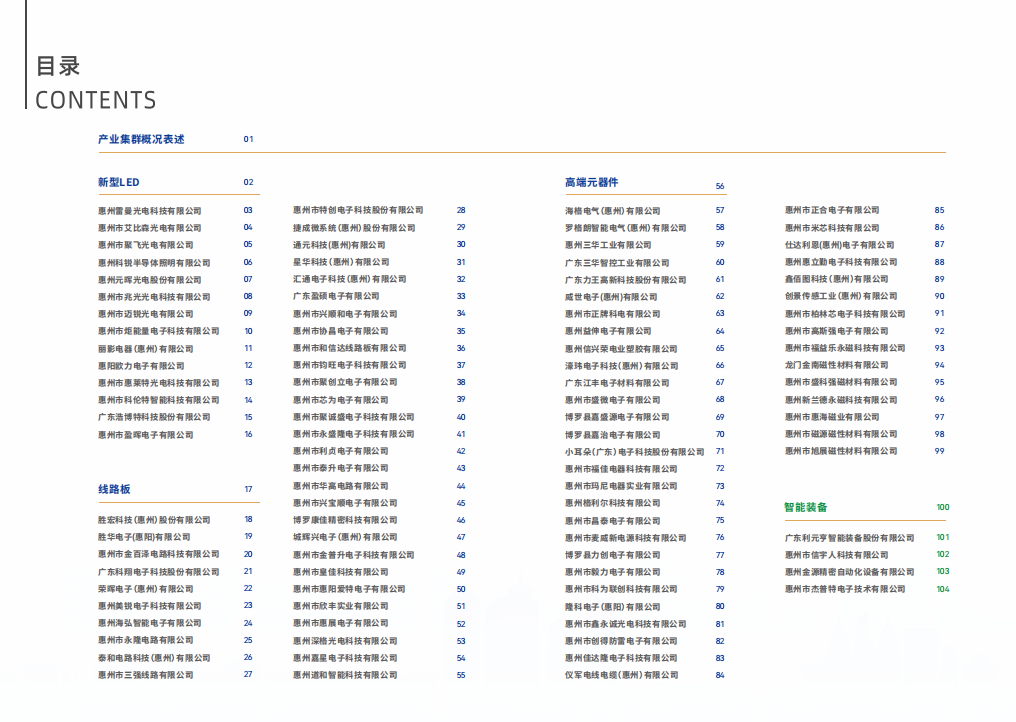This screenshot has height=722, width=1016.
Task: Select entry '惠州市盈晖电子有限公司'
Action: click(146, 435)
